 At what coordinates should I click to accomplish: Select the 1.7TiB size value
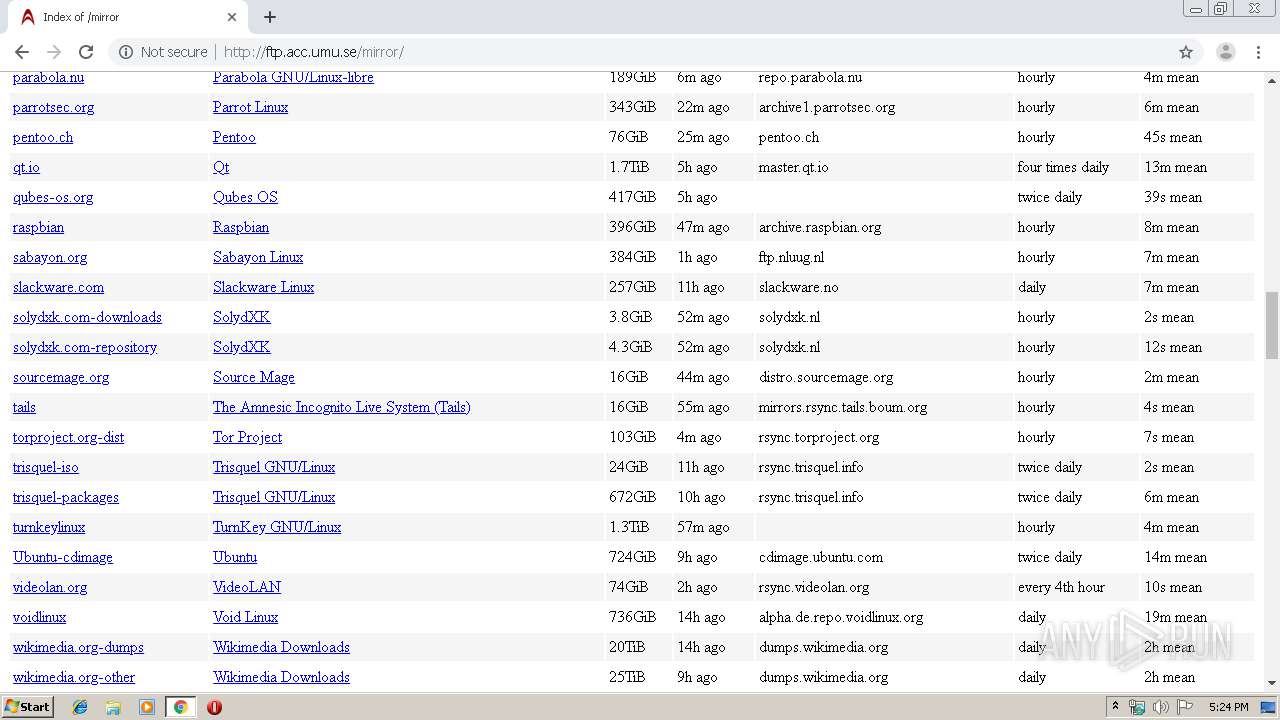629,167
